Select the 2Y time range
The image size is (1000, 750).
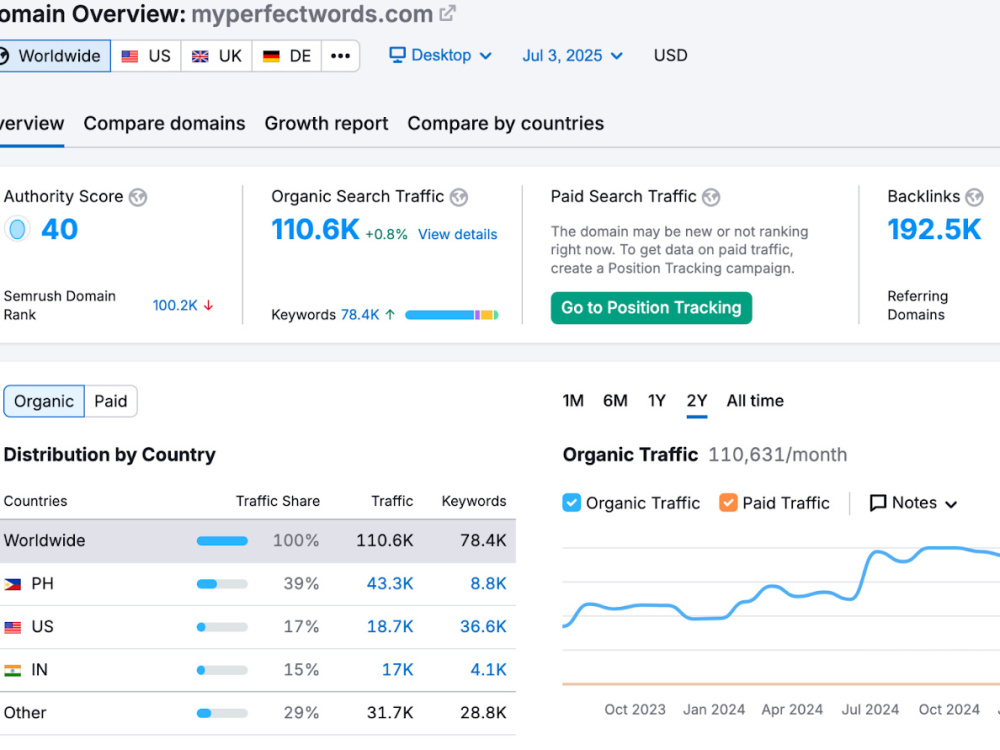696,401
